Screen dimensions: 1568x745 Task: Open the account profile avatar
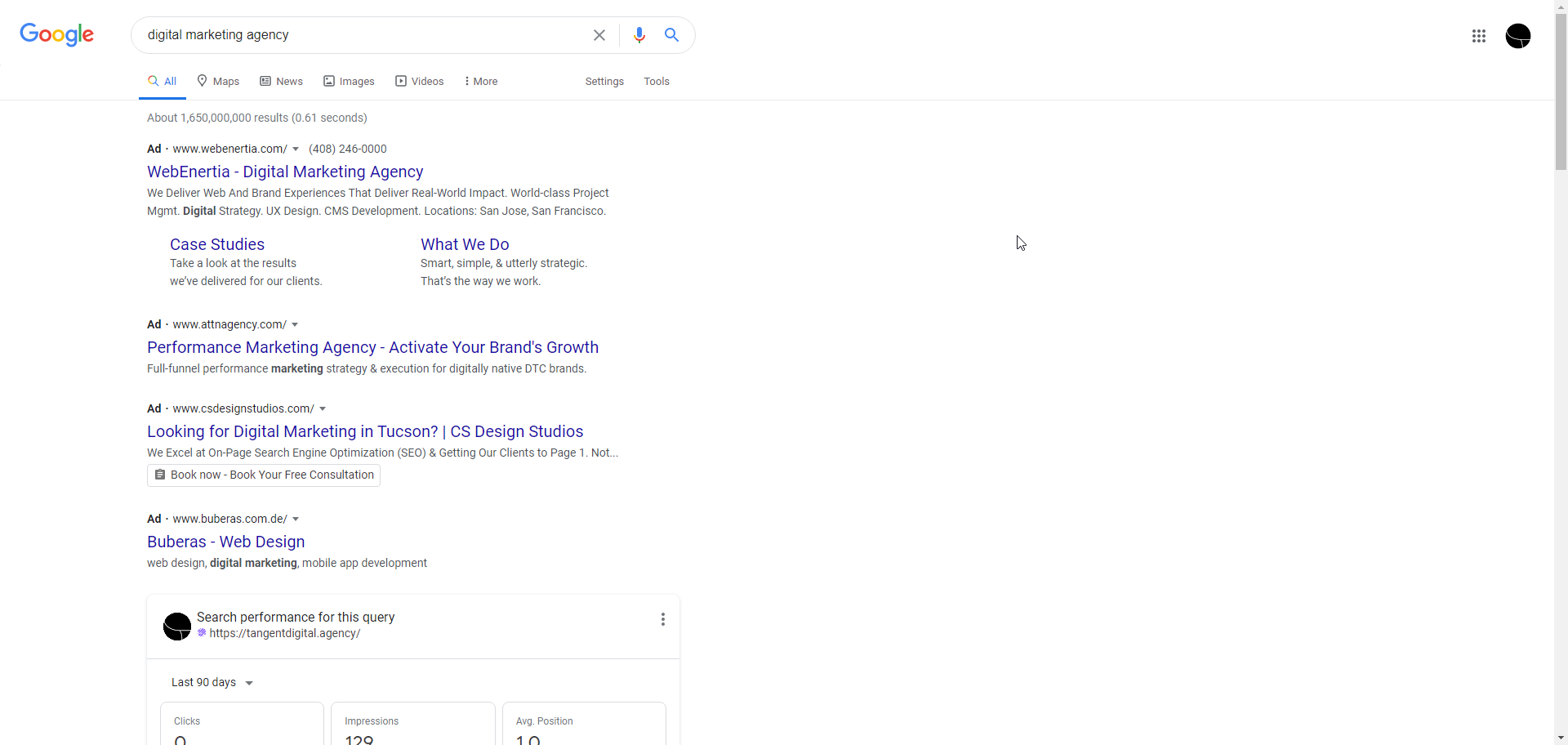click(1517, 36)
